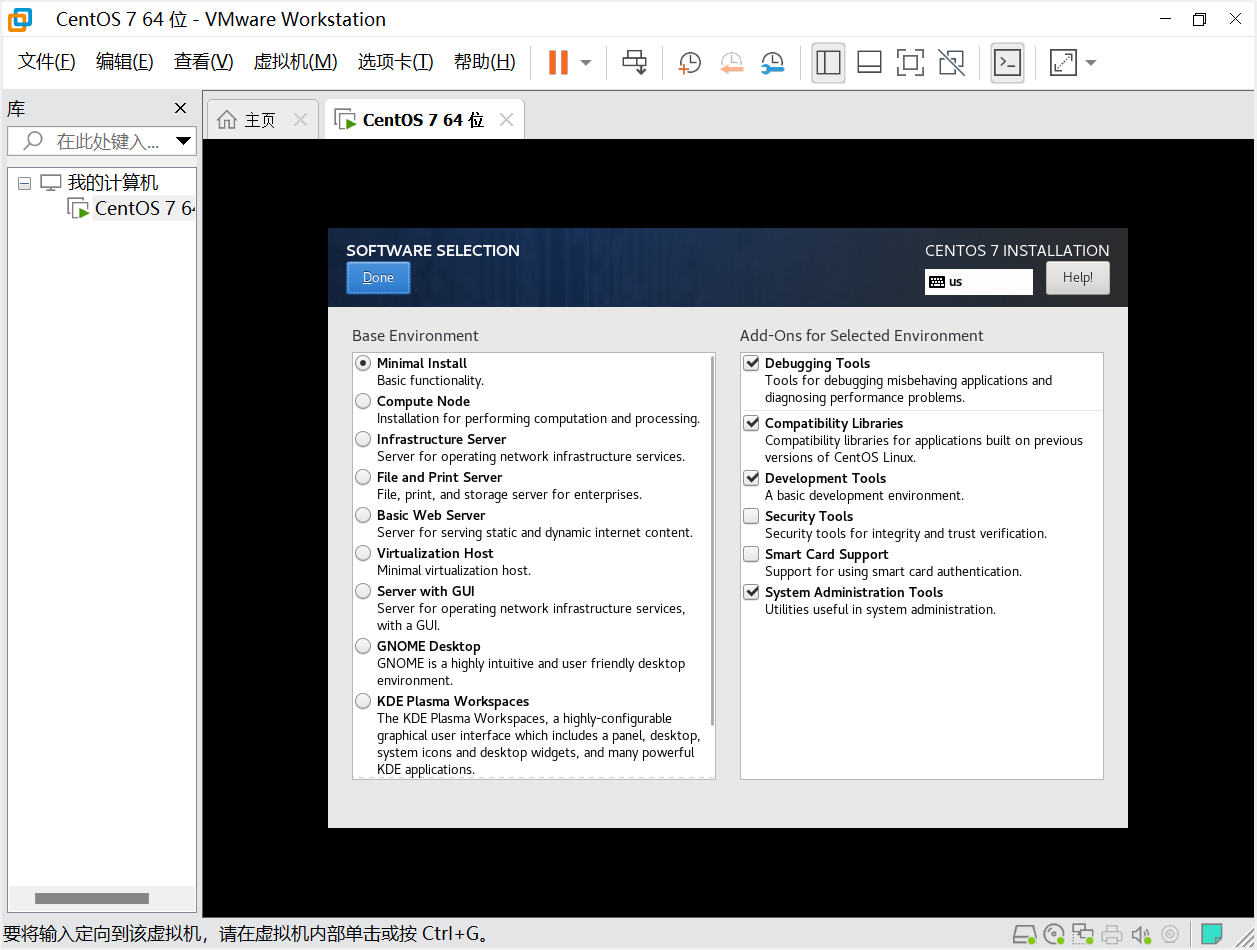The image size is (1257, 950).
Task: Enable Smart Card Support checkbox
Action: (x=751, y=554)
